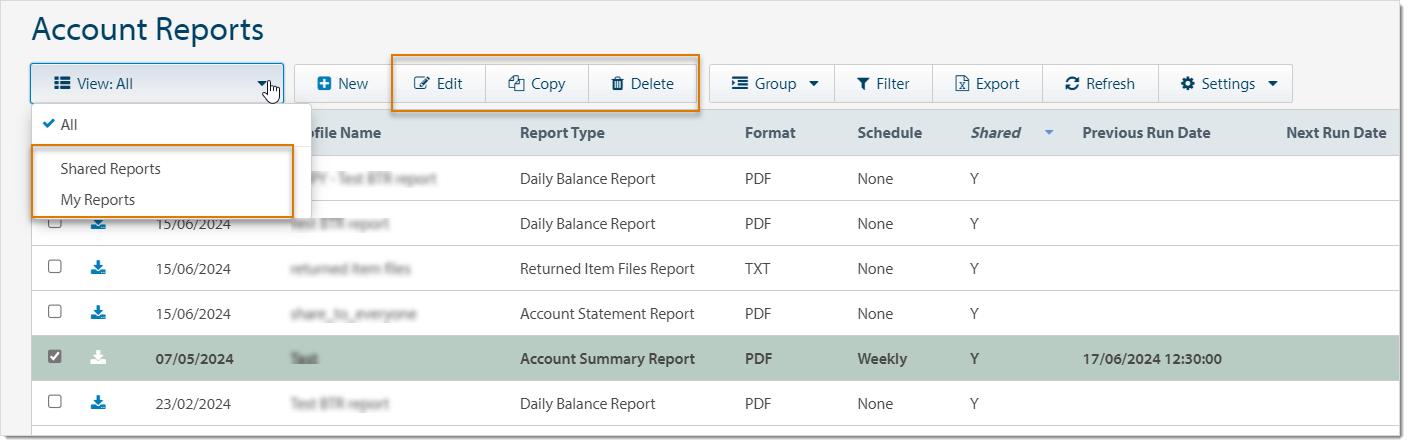Choose My Reports in the view menu

pos(98,200)
